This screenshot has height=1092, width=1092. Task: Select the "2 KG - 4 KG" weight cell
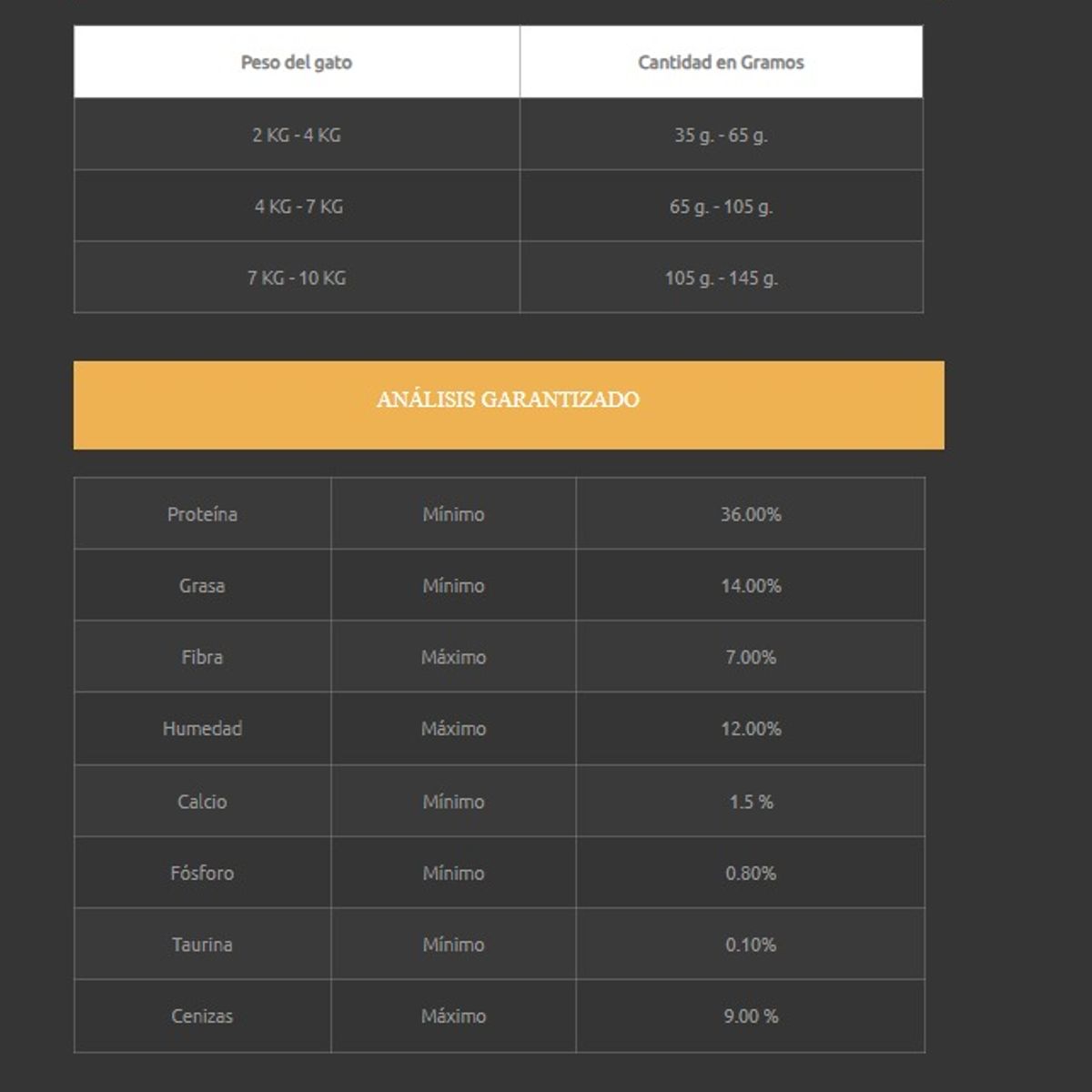(x=297, y=135)
